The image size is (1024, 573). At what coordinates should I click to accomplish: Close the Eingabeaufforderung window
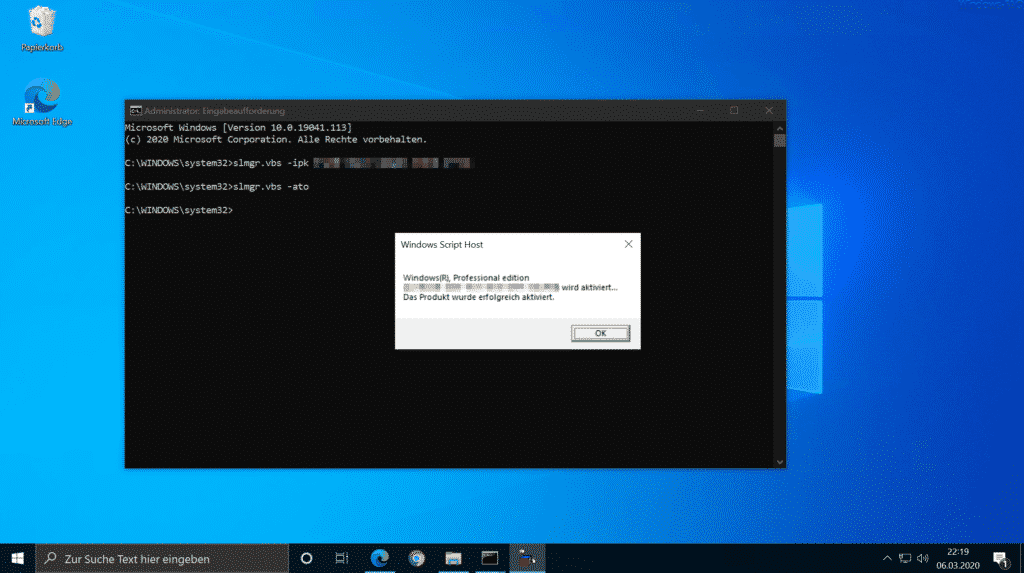tap(769, 110)
